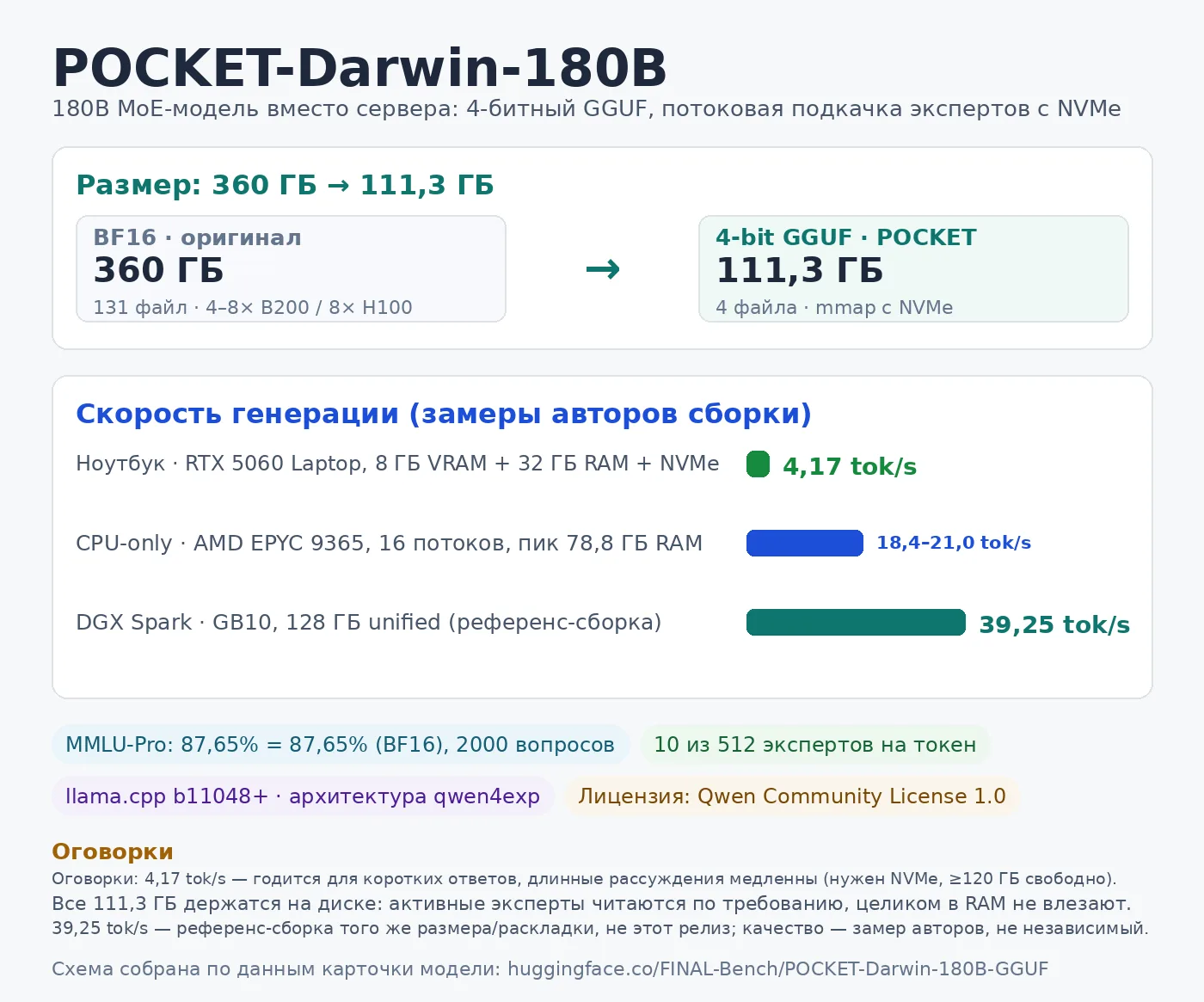
Task: Click the "Лицензия: Qwen Community License 1.0" badge
Action: [792, 796]
